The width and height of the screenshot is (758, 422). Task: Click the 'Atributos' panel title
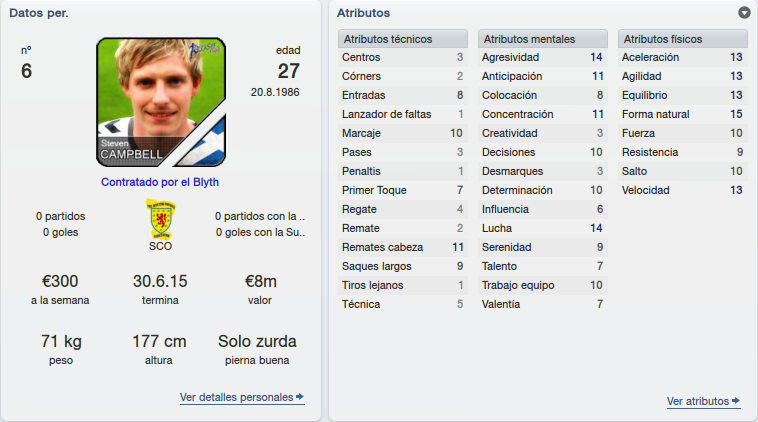pyautogui.click(x=364, y=13)
